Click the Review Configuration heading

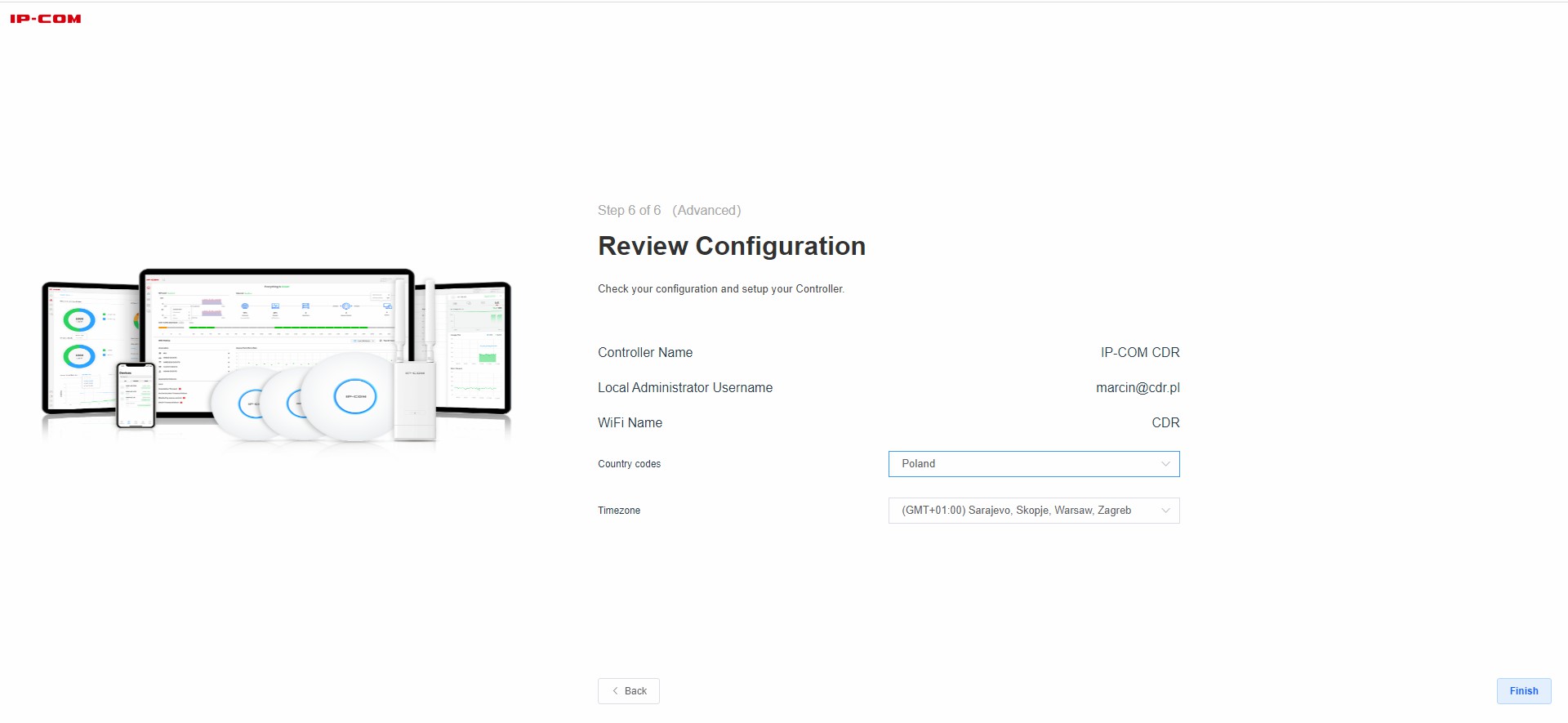tap(732, 246)
